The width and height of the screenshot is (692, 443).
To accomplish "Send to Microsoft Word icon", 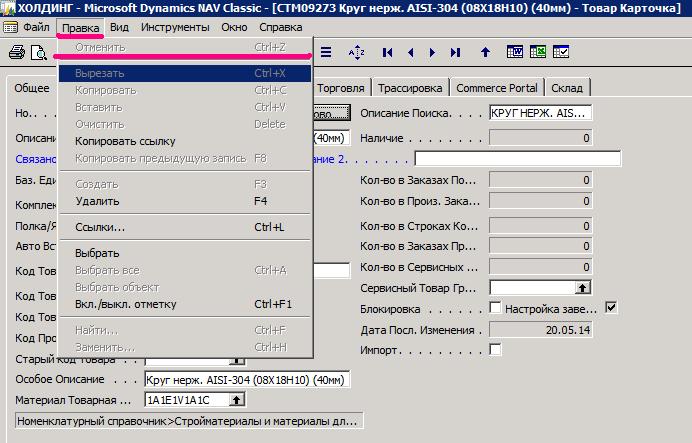I will (515, 52).
